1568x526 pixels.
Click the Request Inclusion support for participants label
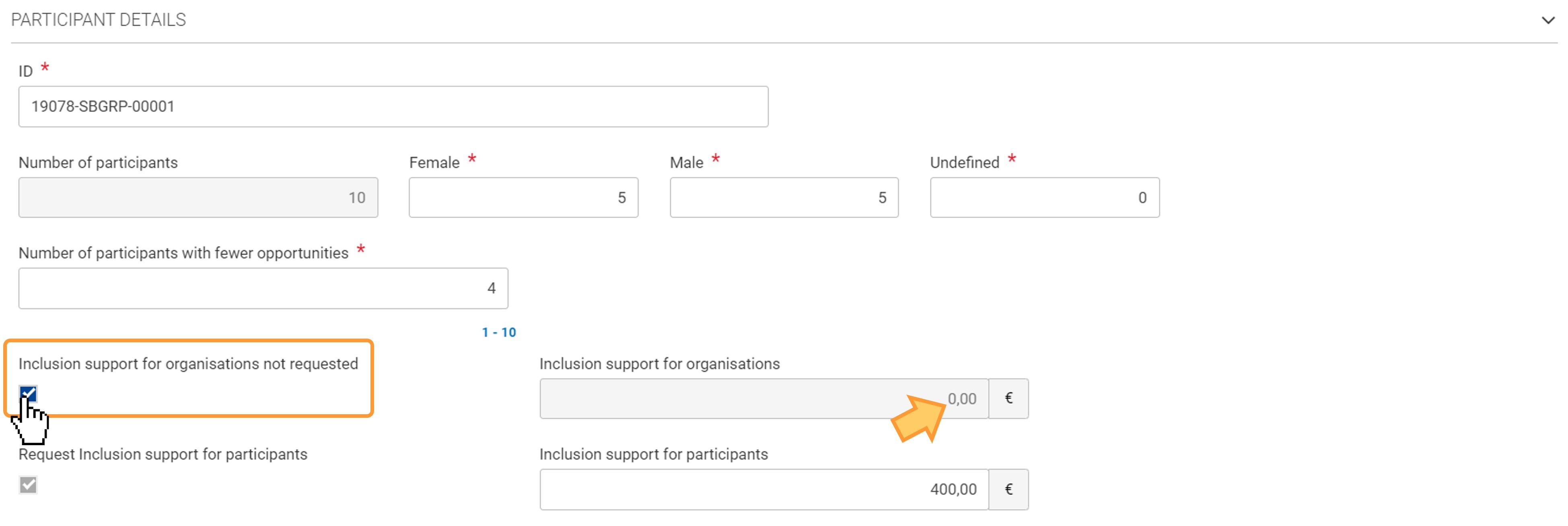point(163,455)
